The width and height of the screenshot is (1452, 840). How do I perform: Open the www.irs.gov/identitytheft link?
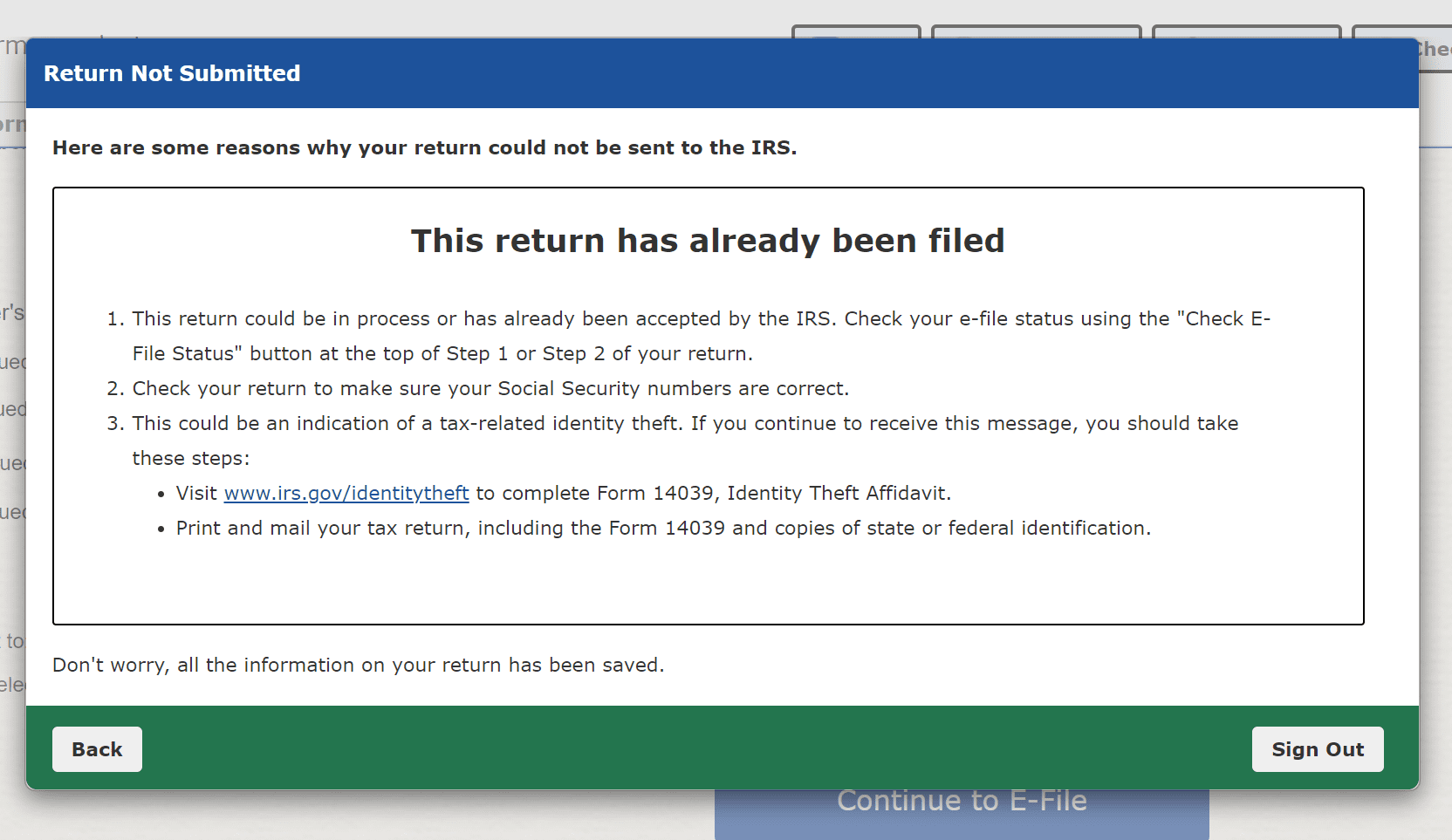[x=346, y=493]
